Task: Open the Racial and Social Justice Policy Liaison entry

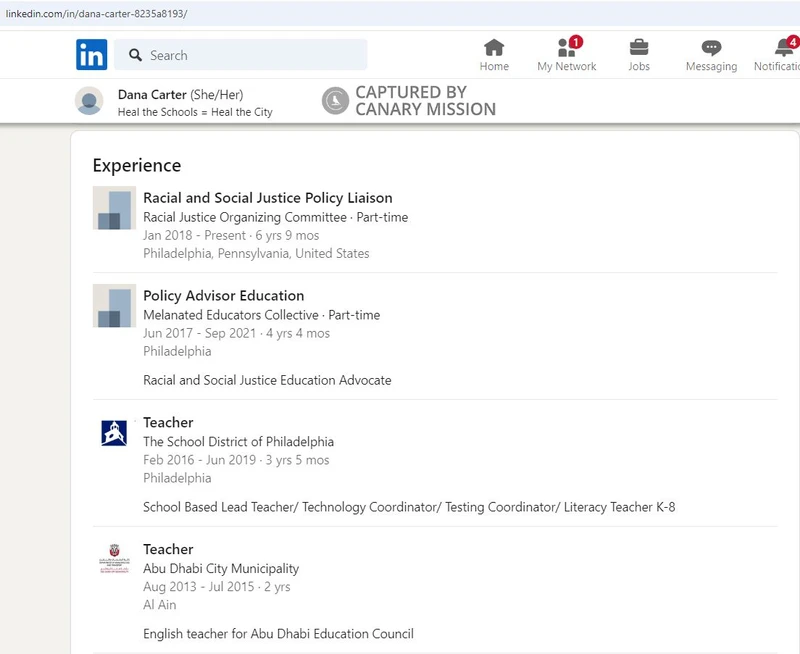Action: (267, 197)
